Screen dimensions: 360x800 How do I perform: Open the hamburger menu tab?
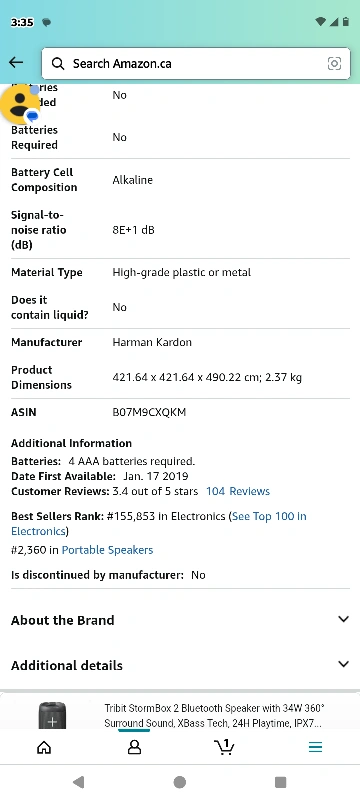316,747
